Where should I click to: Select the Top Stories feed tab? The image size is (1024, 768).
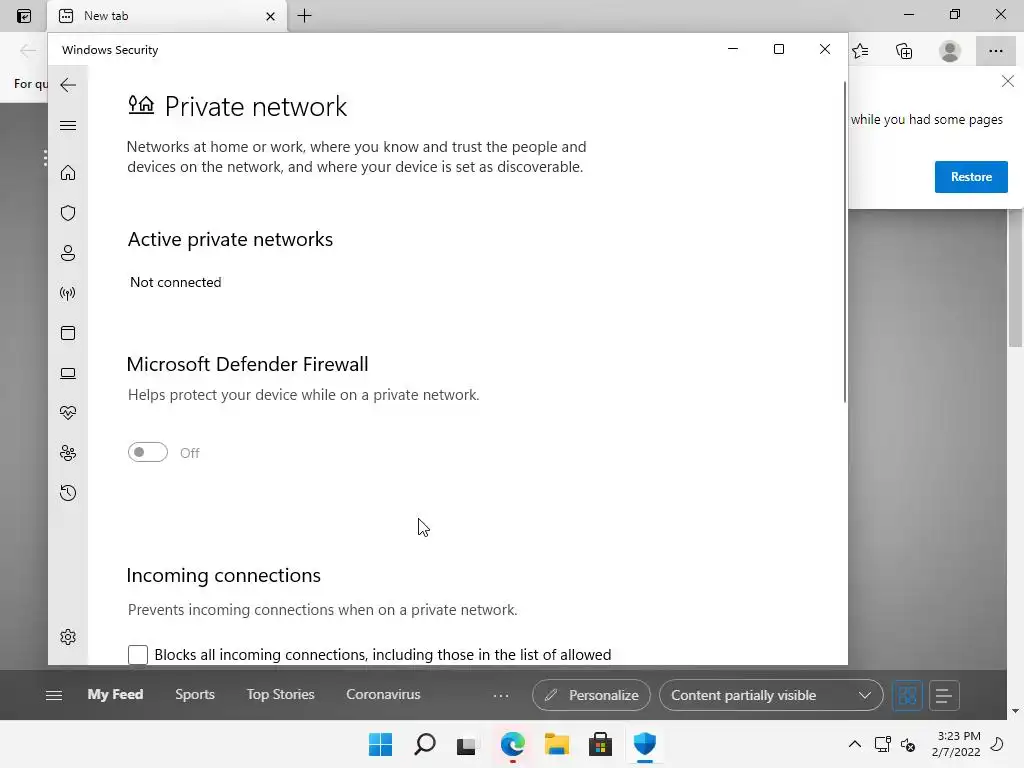(281, 694)
